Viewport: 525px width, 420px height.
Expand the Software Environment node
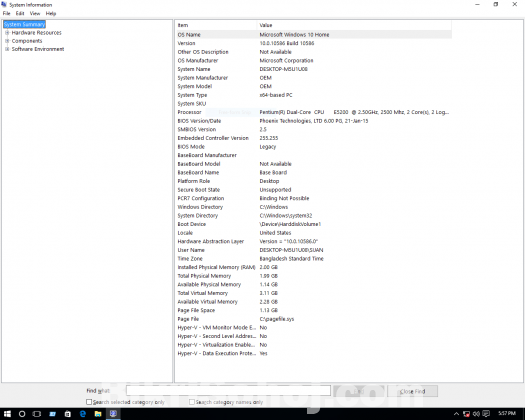(7, 49)
